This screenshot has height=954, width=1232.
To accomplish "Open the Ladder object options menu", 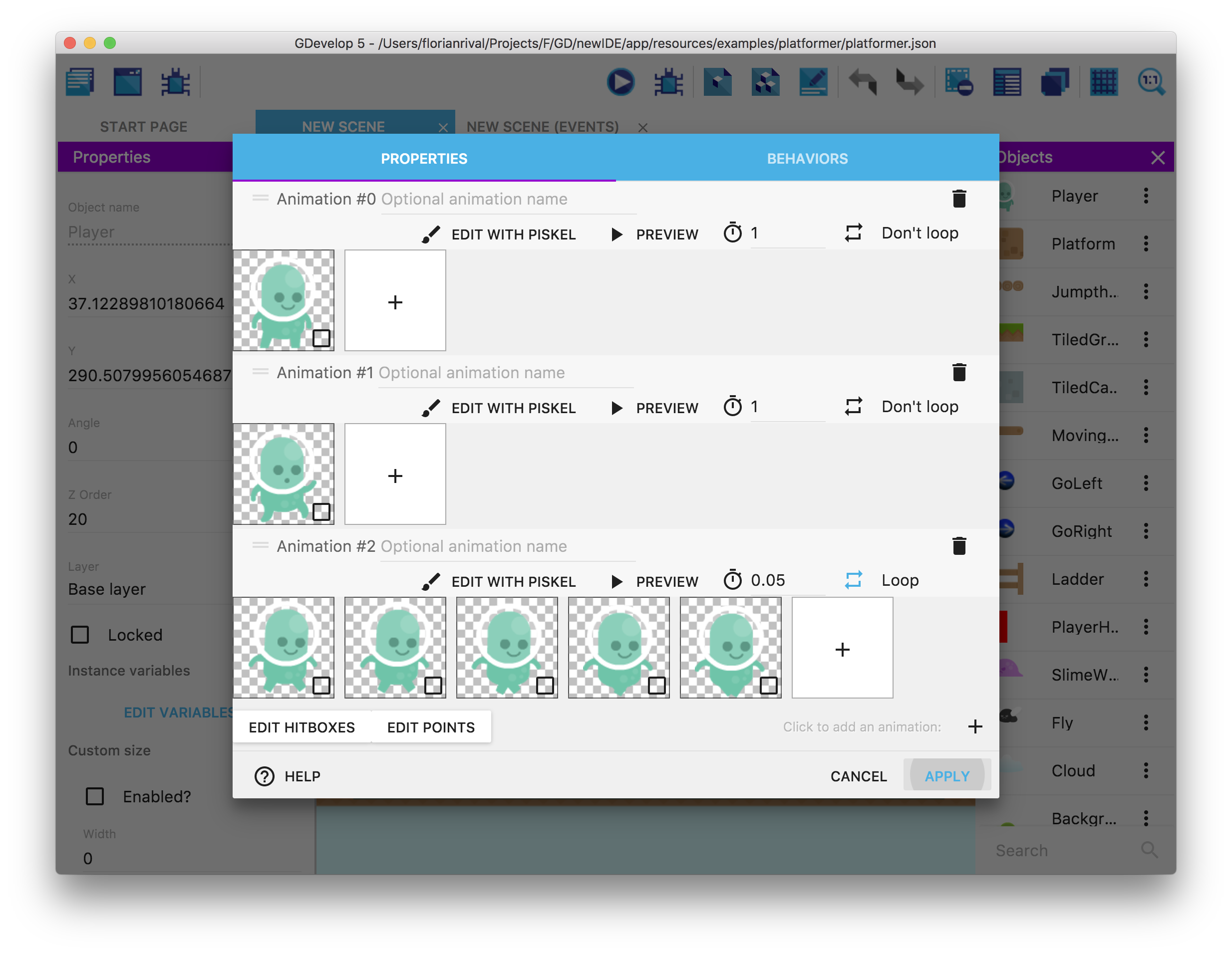I will click(x=1146, y=579).
